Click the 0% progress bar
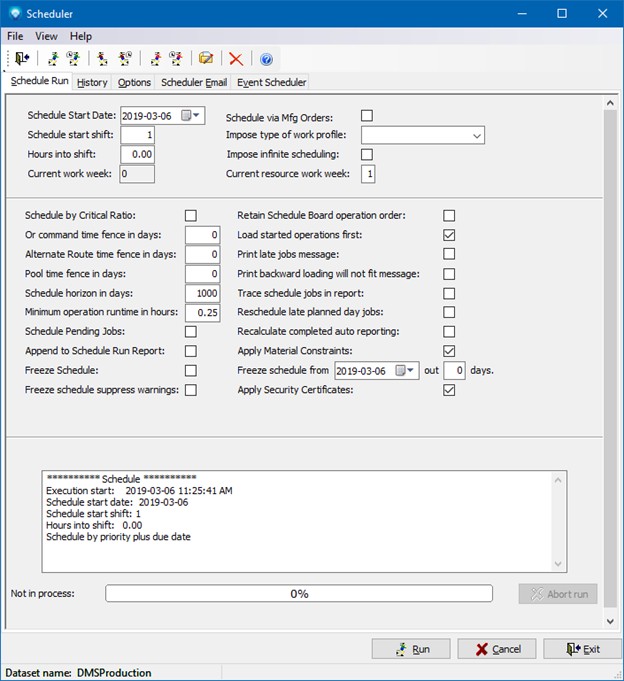The image size is (624, 681). (x=299, y=593)
